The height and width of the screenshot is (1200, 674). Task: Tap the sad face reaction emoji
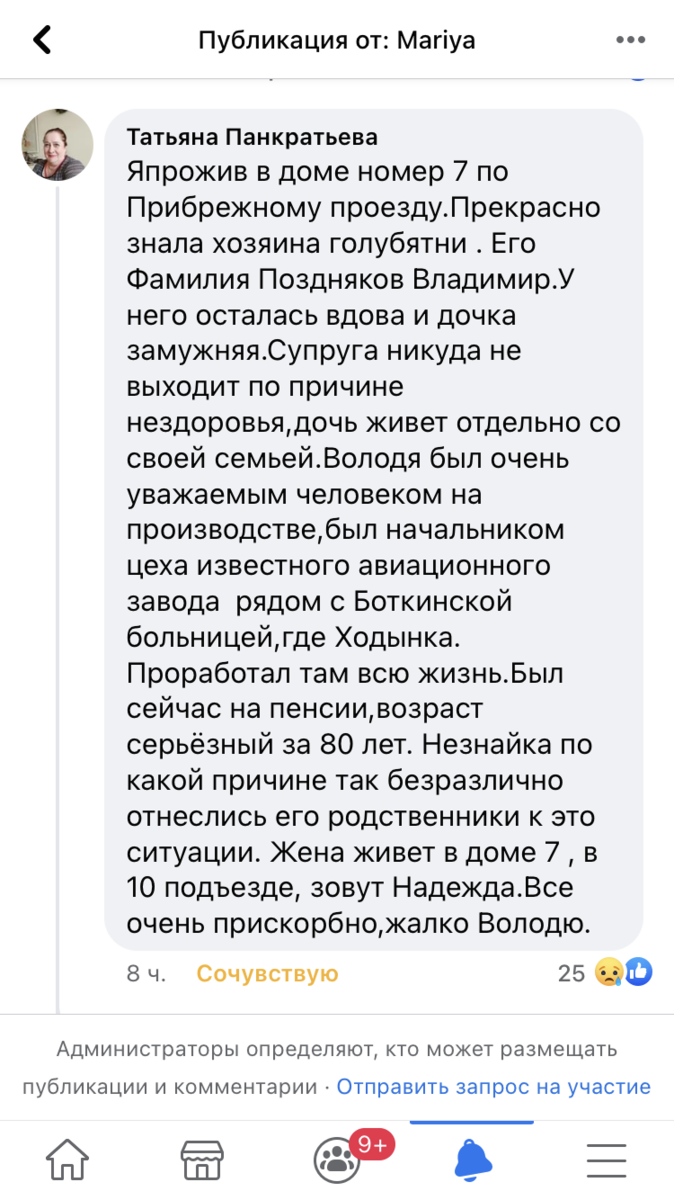click(x=608, y=972)
